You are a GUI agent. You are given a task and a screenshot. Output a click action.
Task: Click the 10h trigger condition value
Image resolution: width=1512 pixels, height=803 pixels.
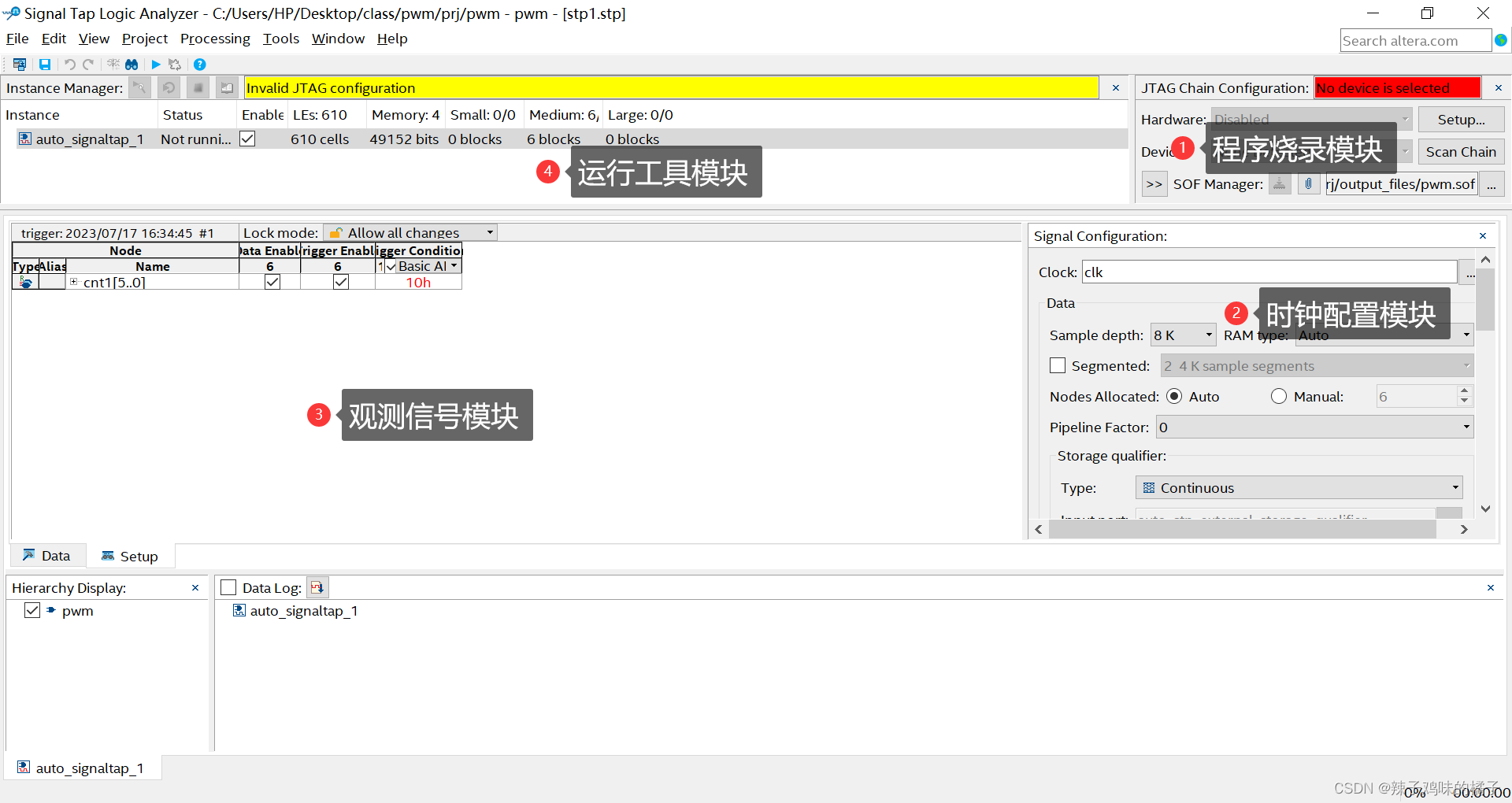(418, 282)
